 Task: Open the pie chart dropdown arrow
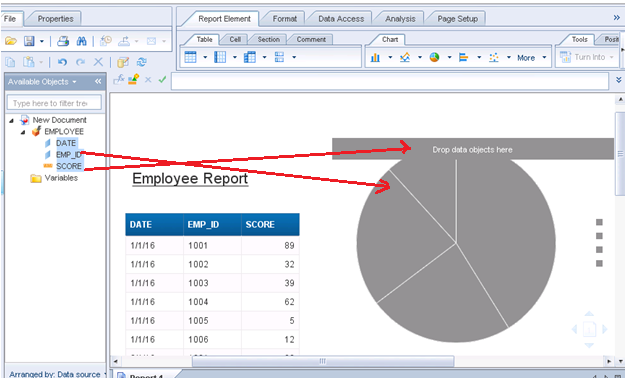point(449,58)
